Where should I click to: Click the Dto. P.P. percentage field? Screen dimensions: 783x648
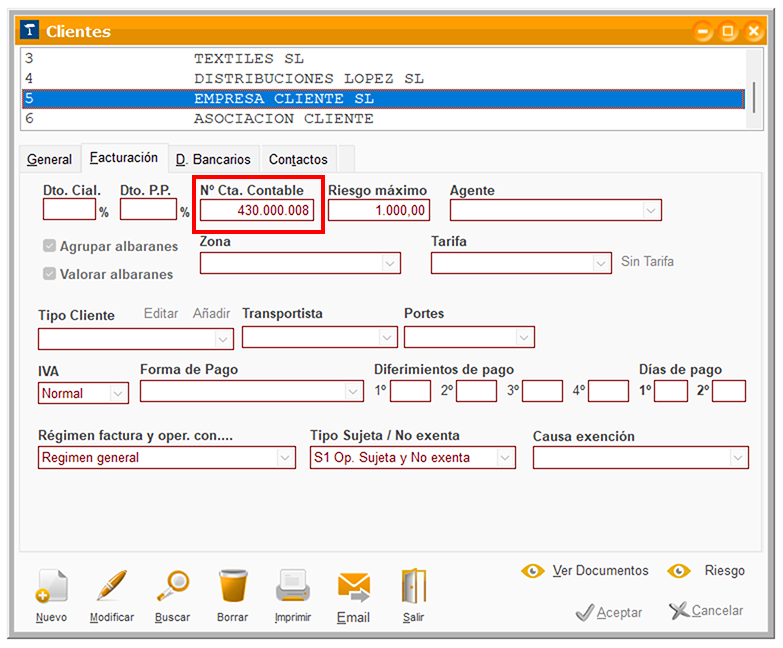(148, 209)
